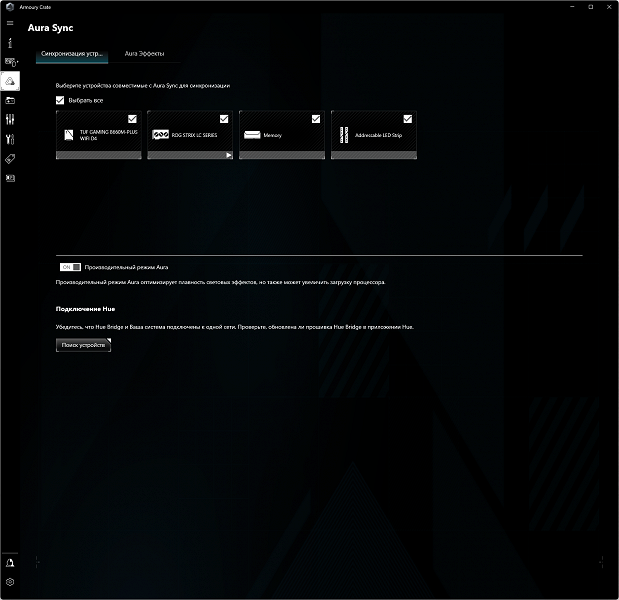Image resolution: width=619 pixels, height=600 pixels.
Task: Click the 'TUF GAMING B660M-PLUS WIFI D4' label
Action: [x=109, y=135]
